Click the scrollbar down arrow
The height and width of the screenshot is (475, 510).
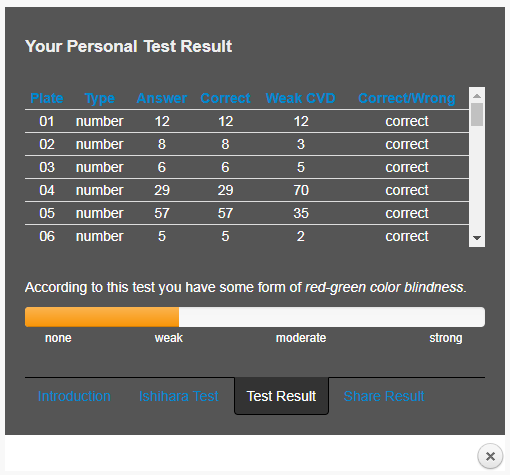coord(477,238)
